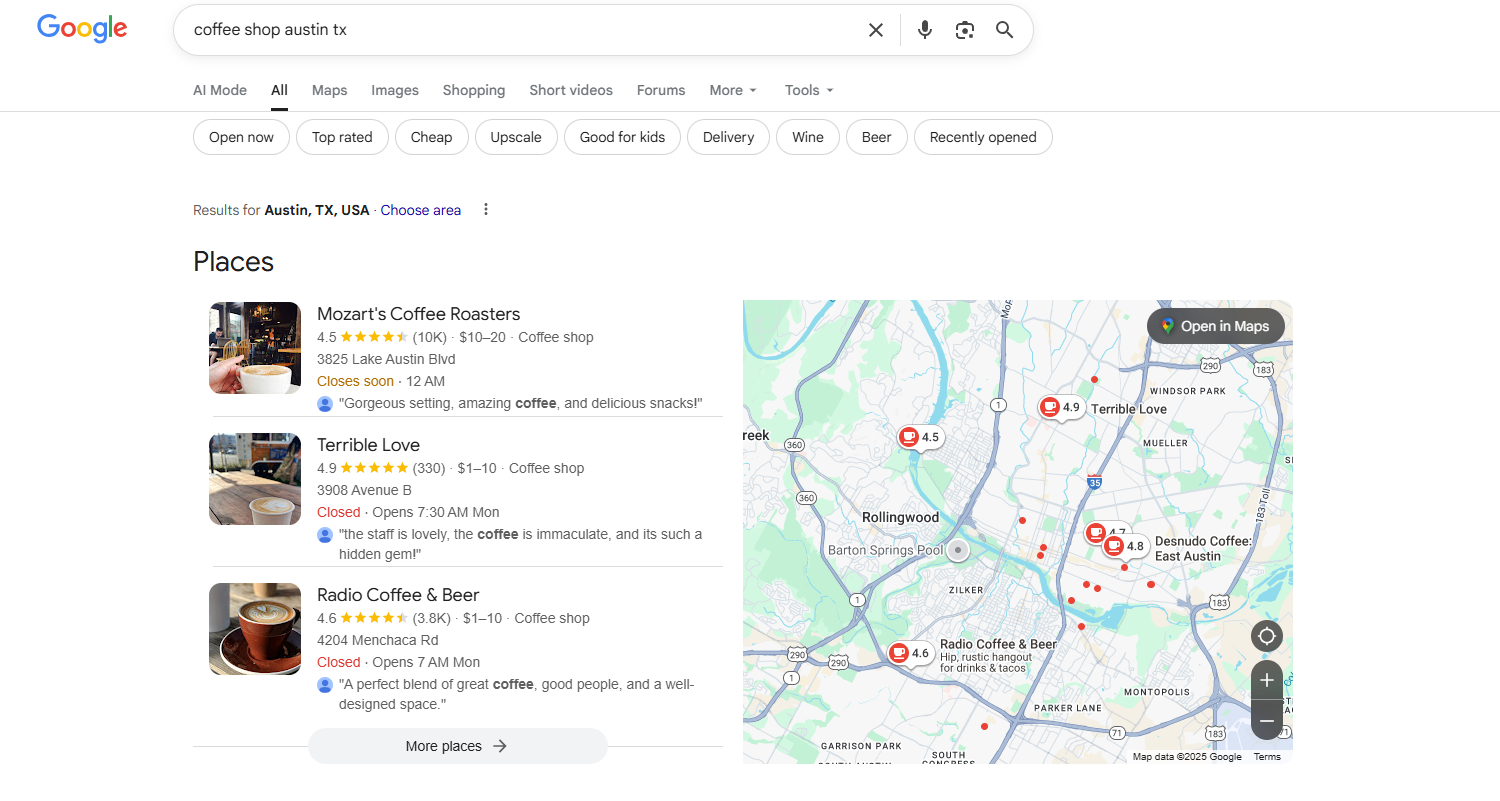
Task: Zoom out on the map
Action: coord(1266,719)
